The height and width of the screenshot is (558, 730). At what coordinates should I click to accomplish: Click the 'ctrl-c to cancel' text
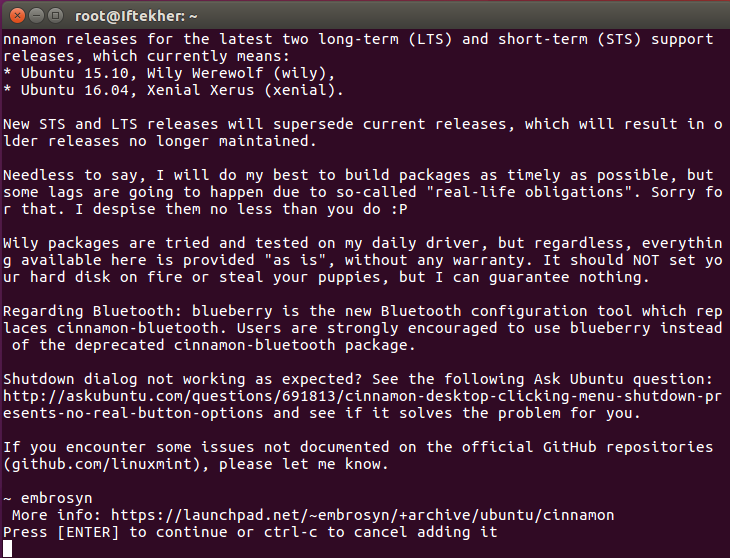click(336, 532)
